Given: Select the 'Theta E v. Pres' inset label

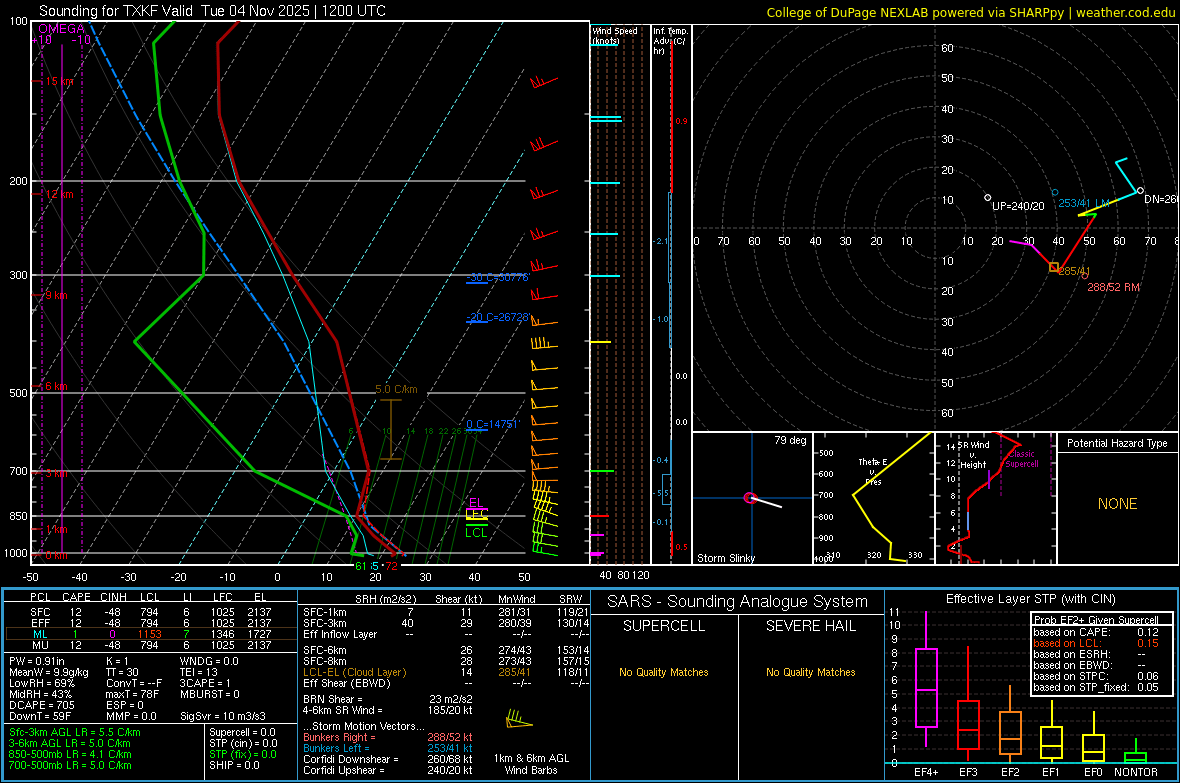Looking at the screenshot, I should click(873, 471).
